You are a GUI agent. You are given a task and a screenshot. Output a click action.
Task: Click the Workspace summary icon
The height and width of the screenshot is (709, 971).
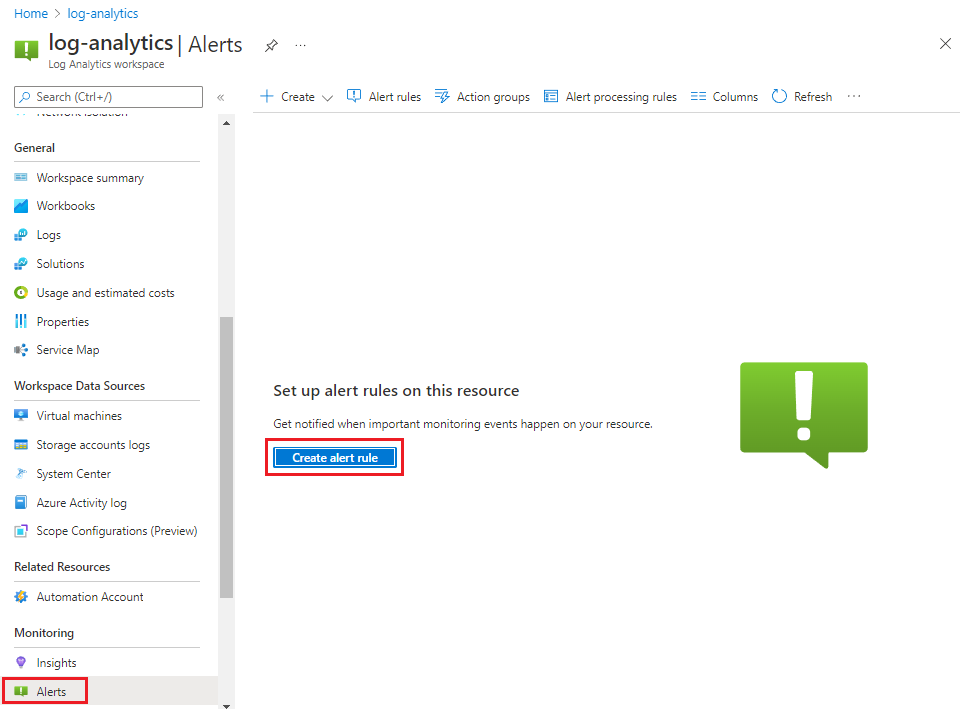click(21, 178)
